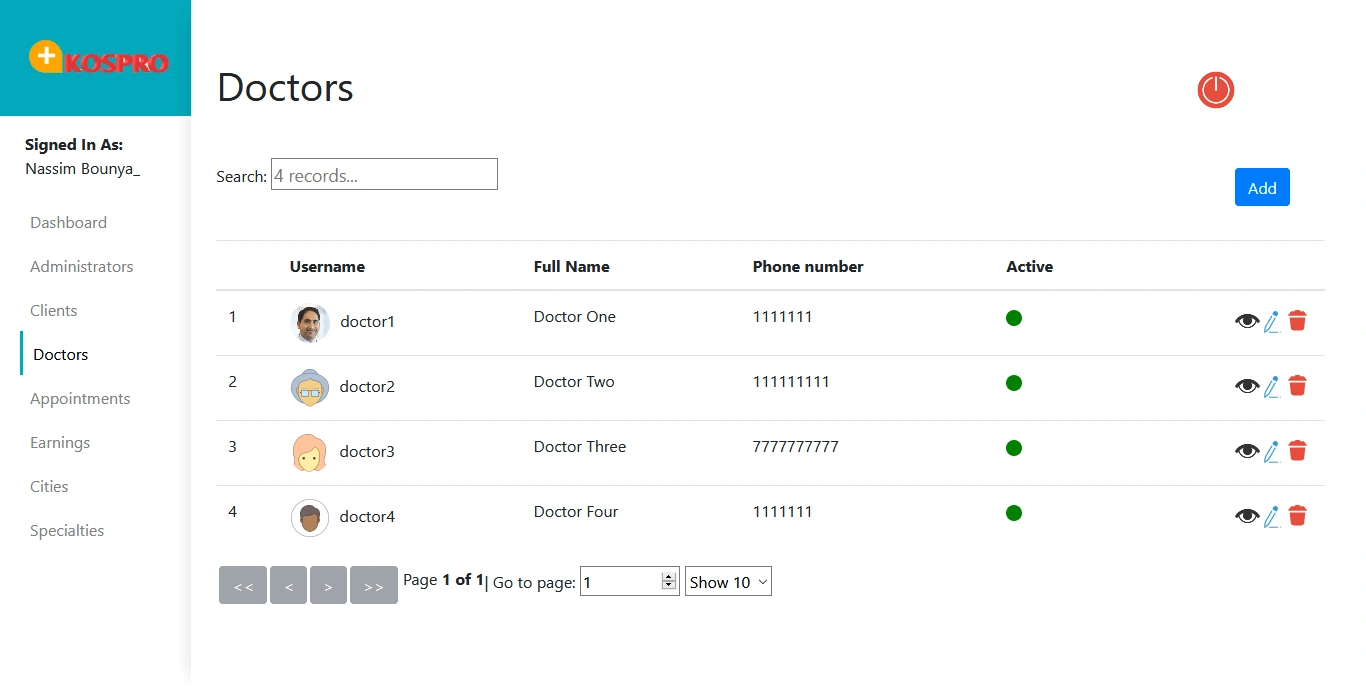Screen dimensions: 1366x693
Task: Open the Dashboard menu item
Action: click(x=68, y=223)
